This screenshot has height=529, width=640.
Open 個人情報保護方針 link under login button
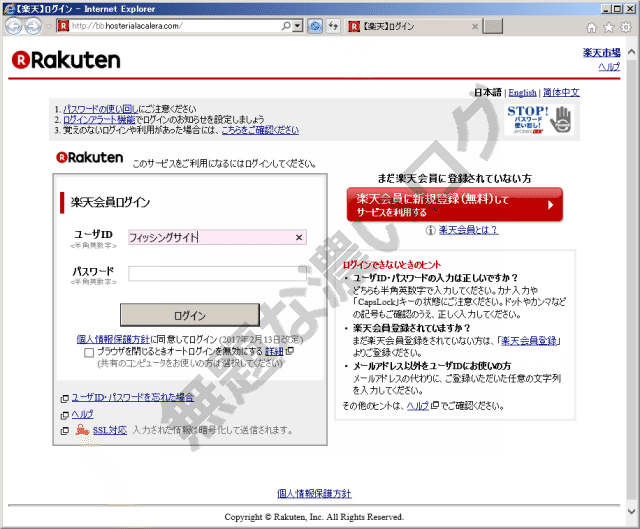pos(113,339)
